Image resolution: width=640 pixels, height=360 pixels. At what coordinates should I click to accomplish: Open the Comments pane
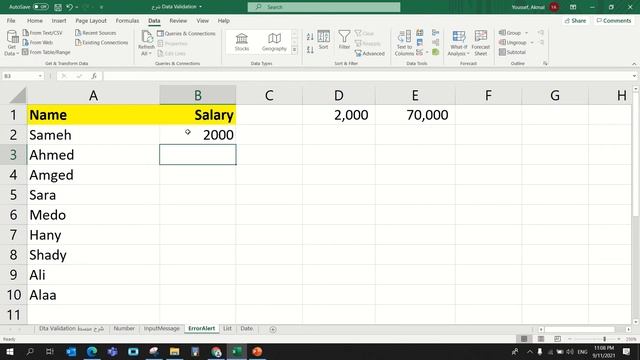(614, 20)
